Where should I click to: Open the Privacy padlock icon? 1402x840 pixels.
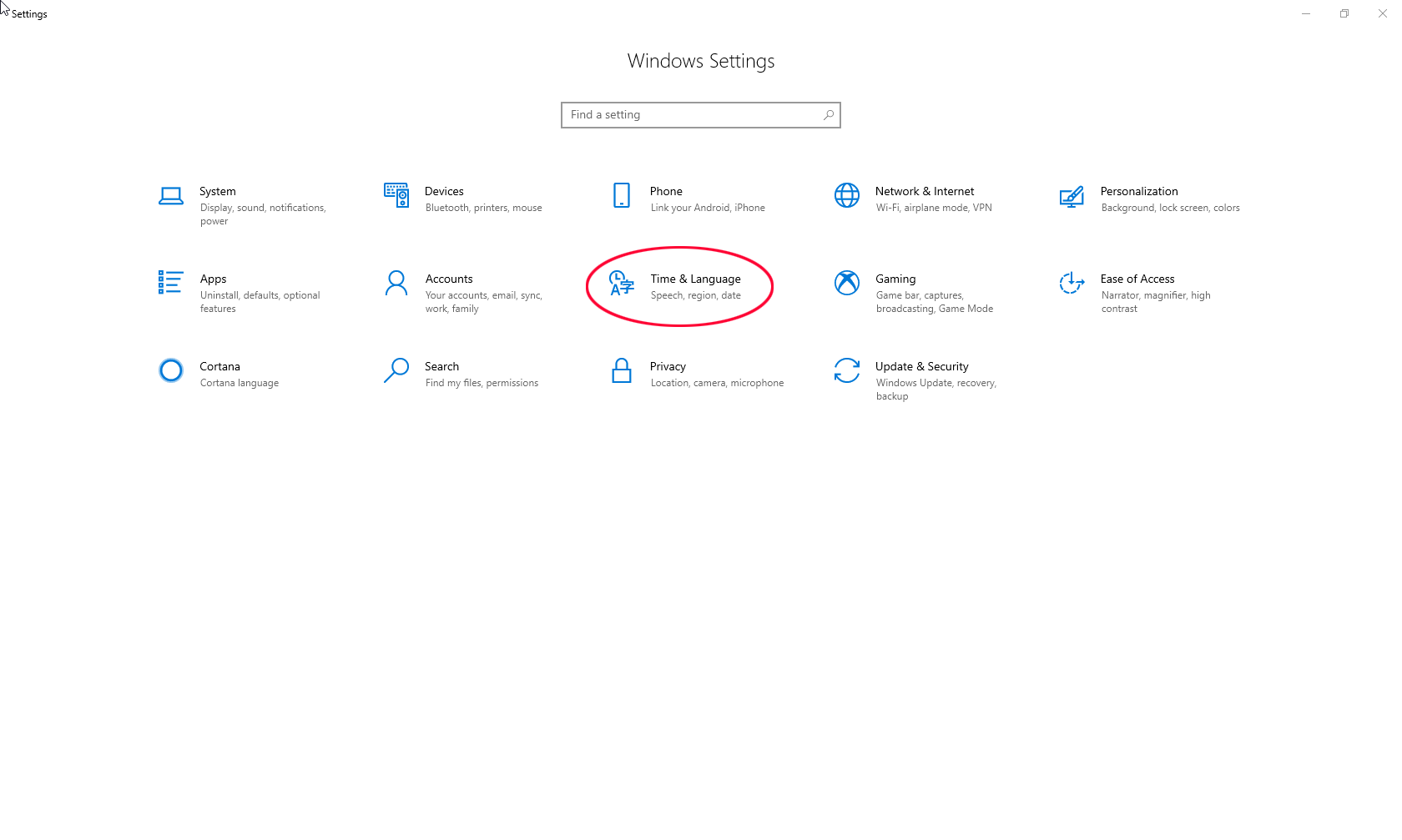[x=622, y=370]
